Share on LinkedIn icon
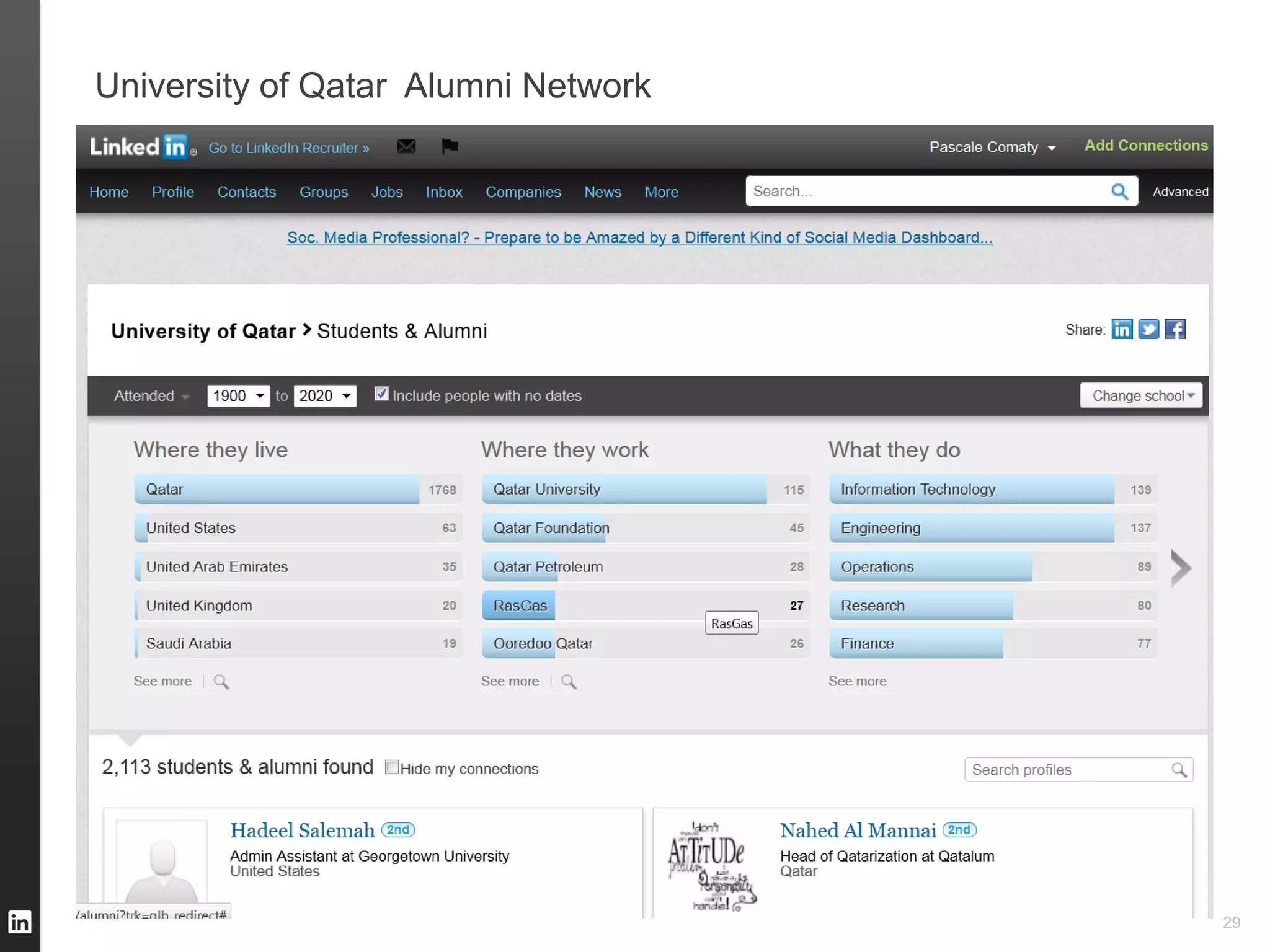The image size is (1270, 952). pyautogui.click(x=1122, y=329)
